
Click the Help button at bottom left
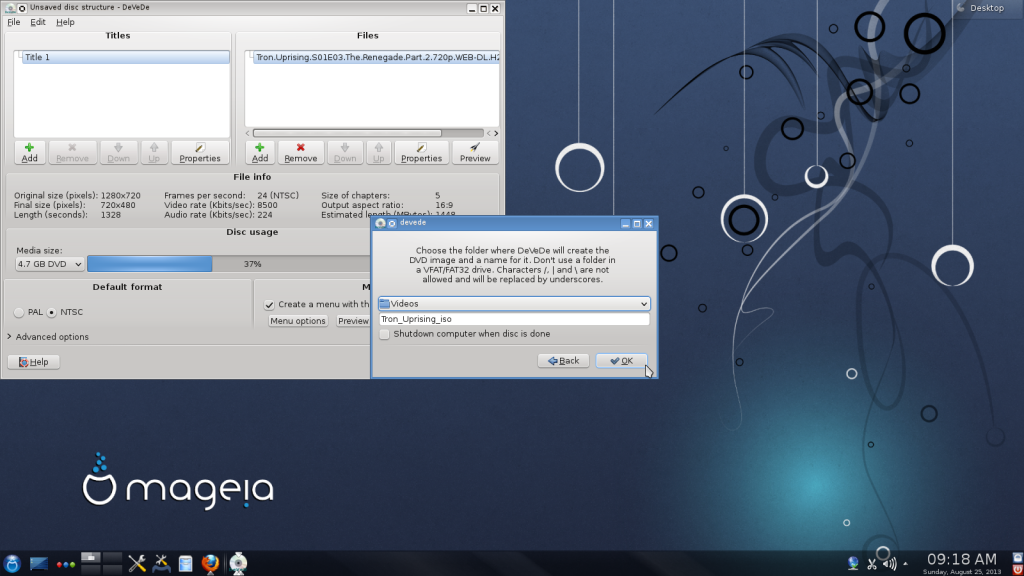click(x=33, y=362)
